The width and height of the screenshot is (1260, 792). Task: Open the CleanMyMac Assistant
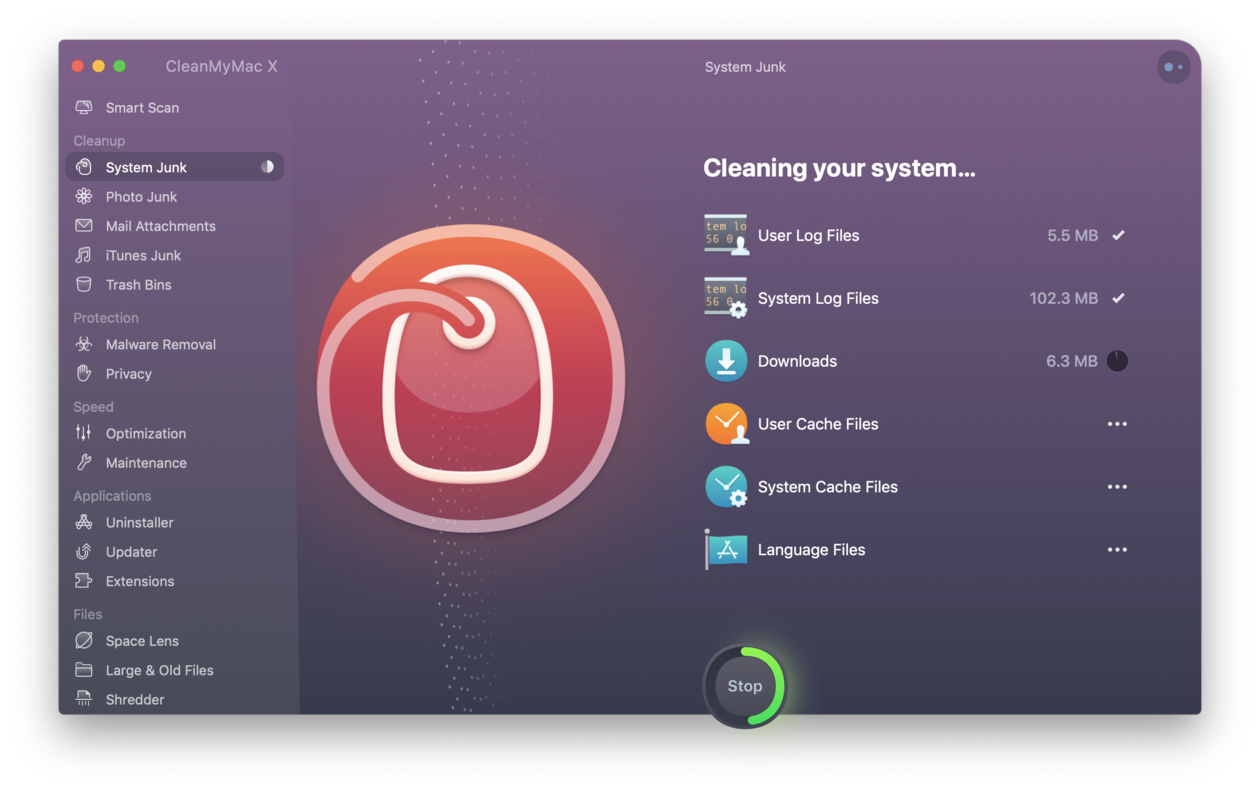coord(1173,66)
